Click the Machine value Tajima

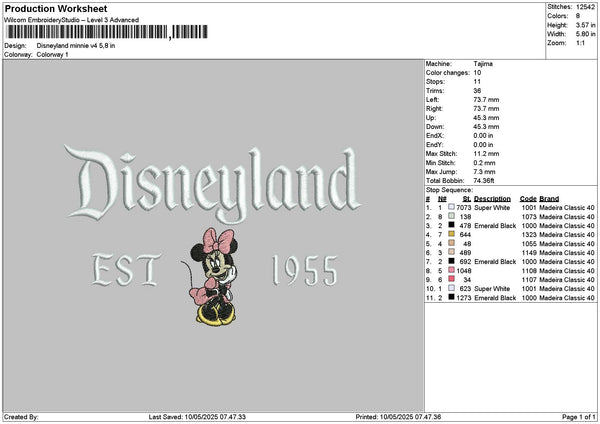[483, 64]
